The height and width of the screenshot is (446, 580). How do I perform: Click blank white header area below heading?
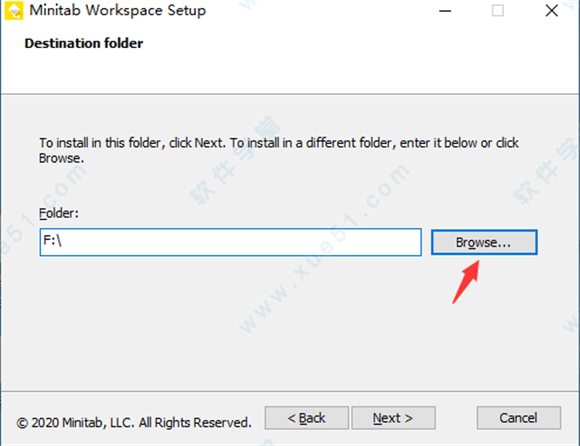[290, 73]
